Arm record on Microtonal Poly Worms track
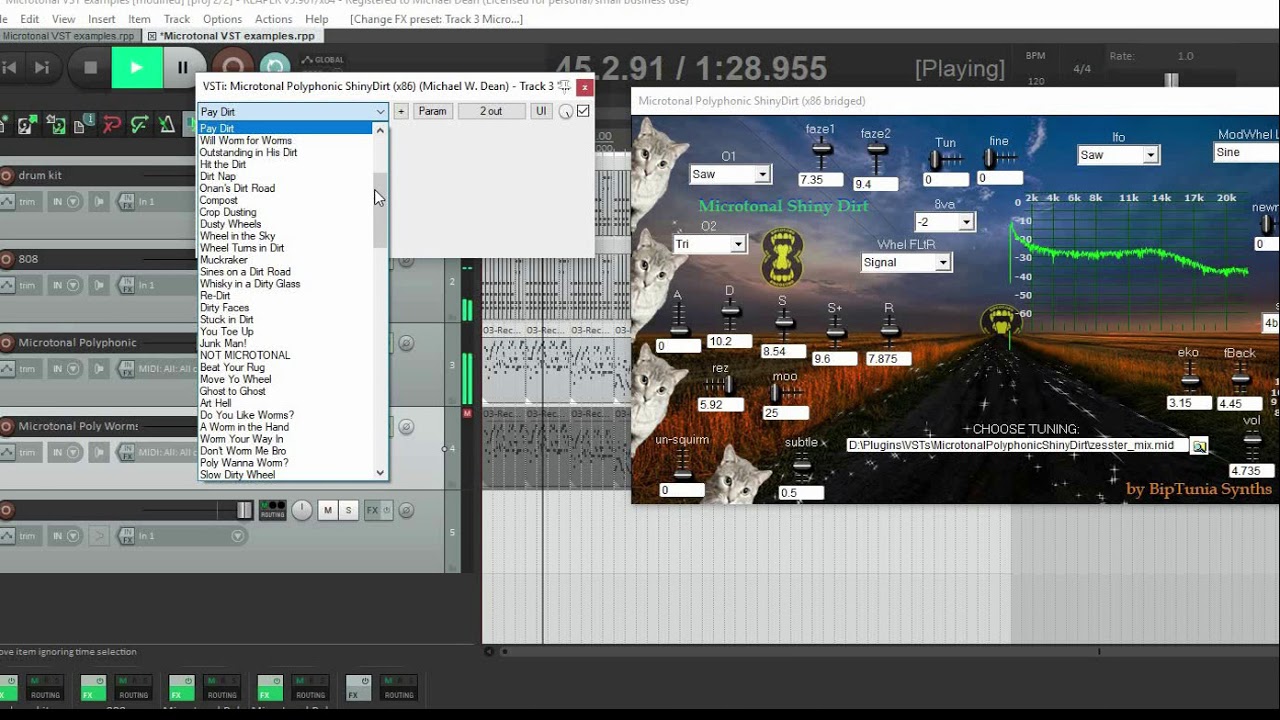Screen dimensions: 1280x720 click(x=7, y=427)
